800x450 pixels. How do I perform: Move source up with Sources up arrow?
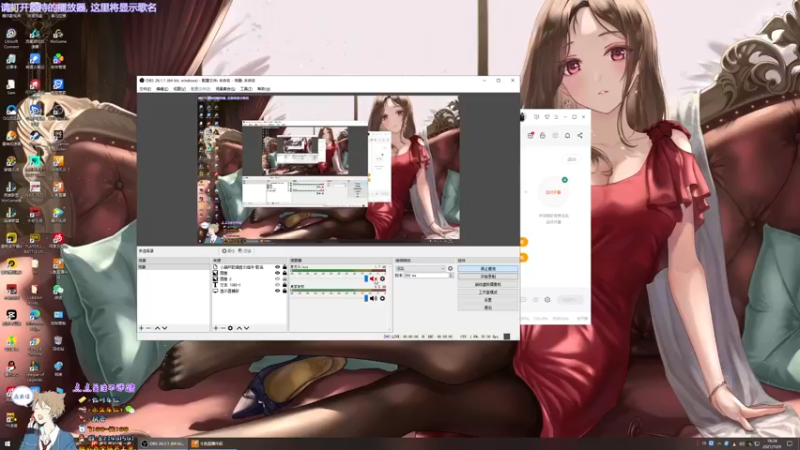point(239,328)
